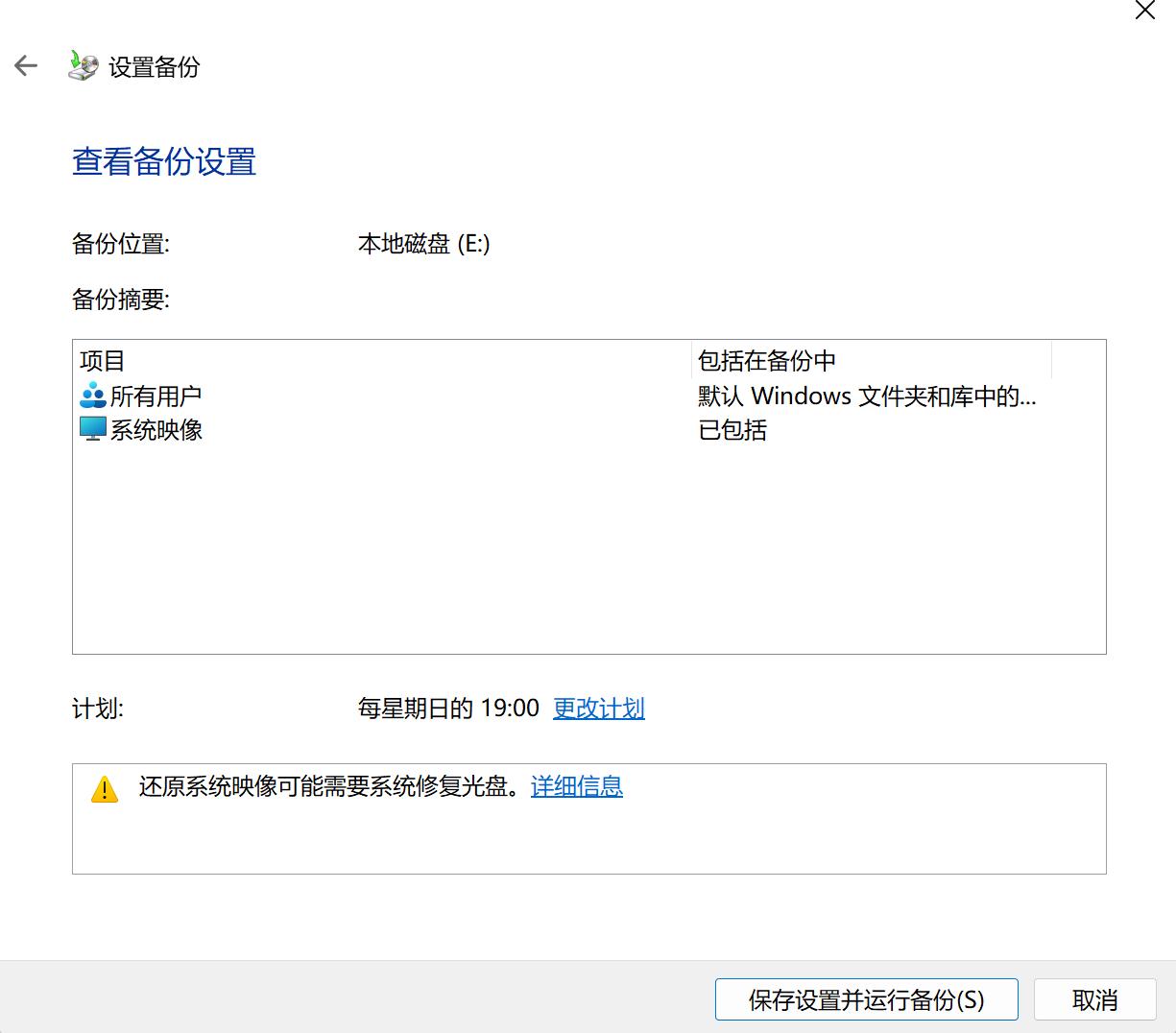This screenshot has width=1176, height=1033.
Task: Click the All Users people icon
Action: (92, 395)
